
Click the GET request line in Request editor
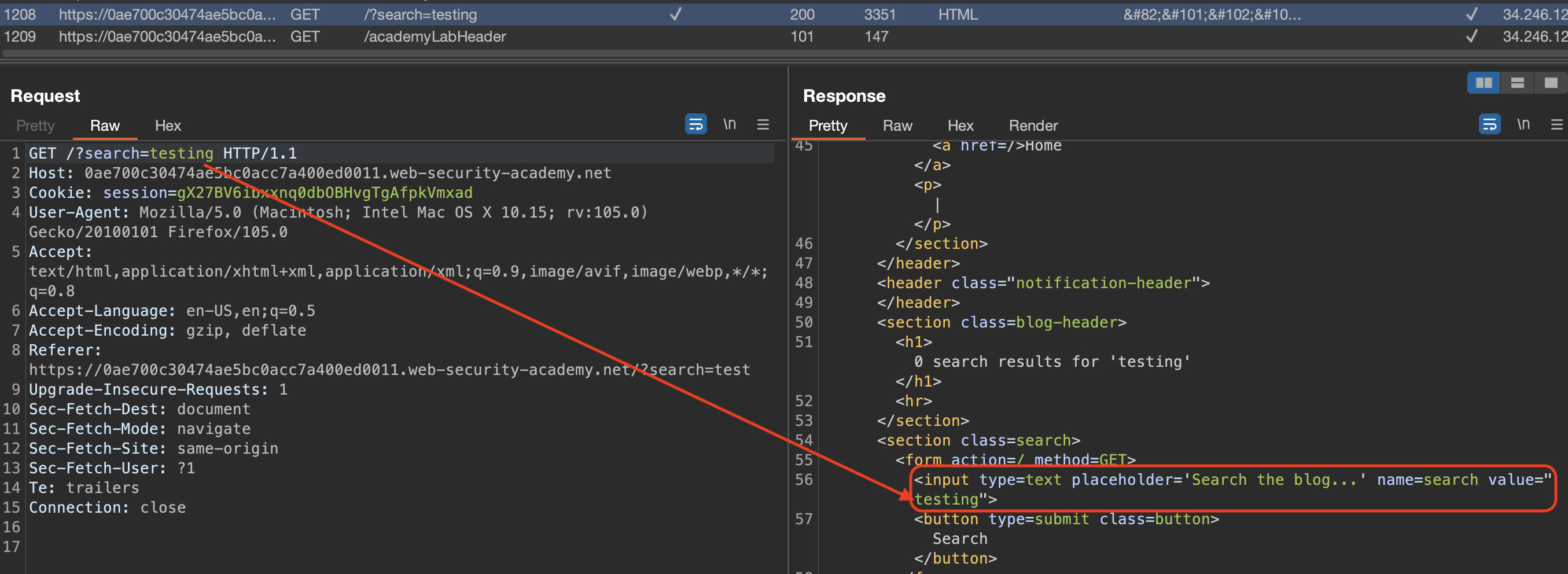tap(163, 153)
